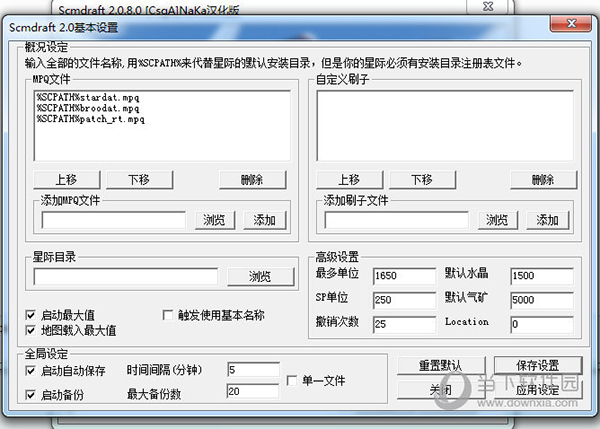Click 撤销次数 field showing 25
Viewport: 600px width, 429px height.
click(404, 325)
